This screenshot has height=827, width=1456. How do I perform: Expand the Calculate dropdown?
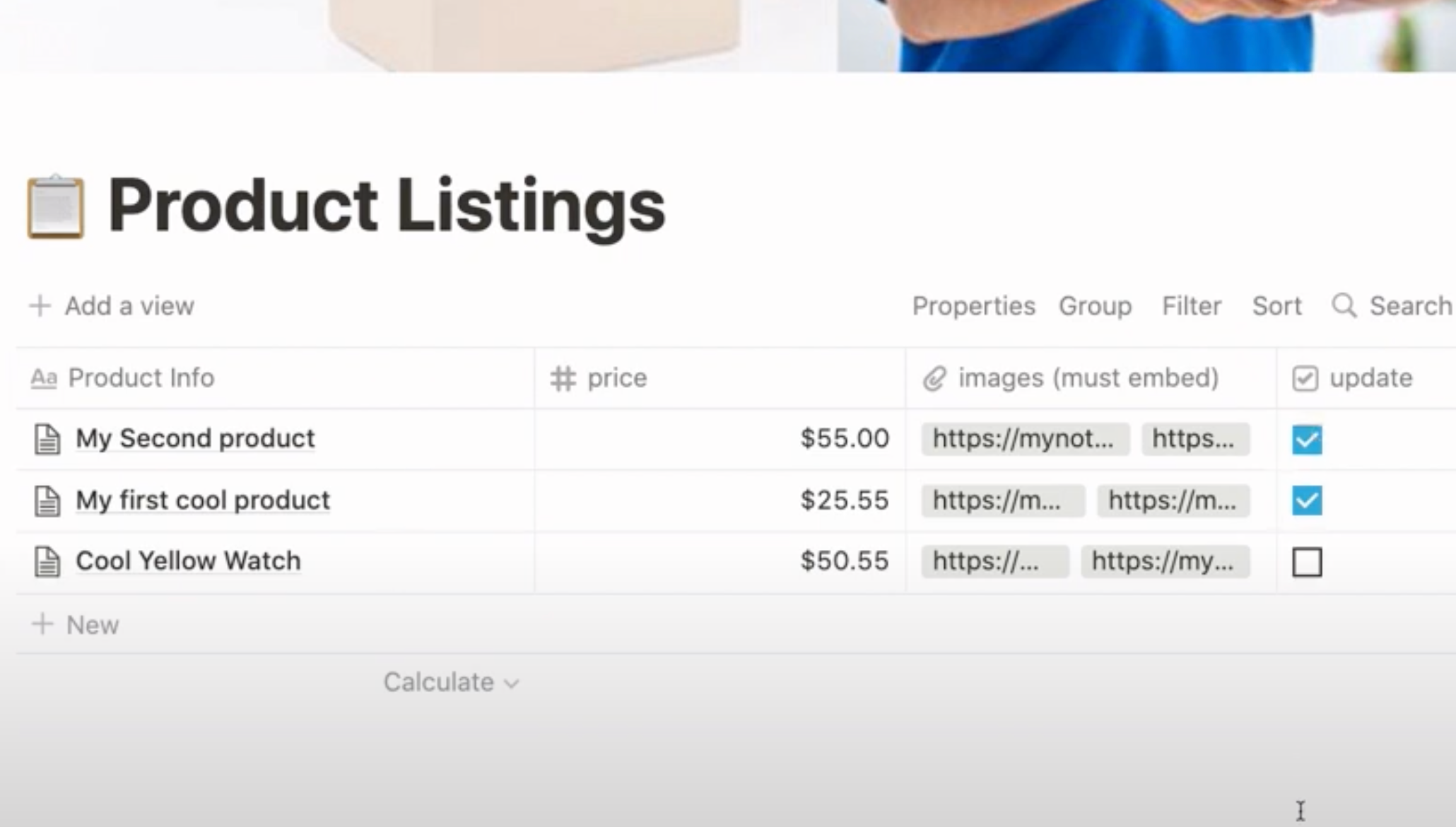coord(452,682)
